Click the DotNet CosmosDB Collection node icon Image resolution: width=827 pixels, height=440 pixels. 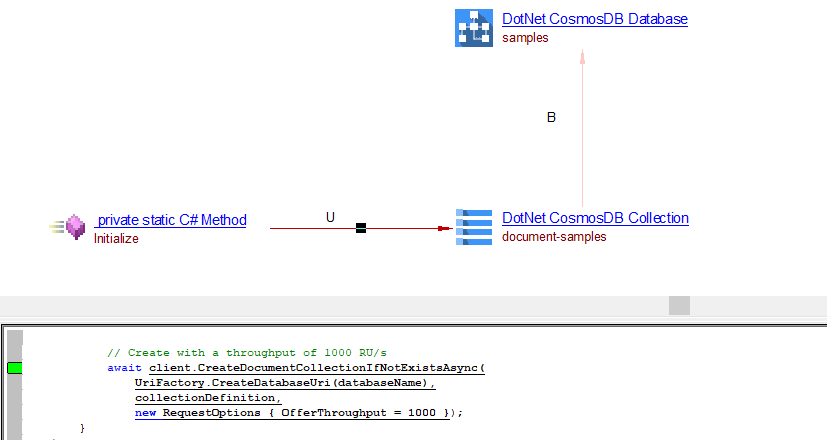pos(474,227)
